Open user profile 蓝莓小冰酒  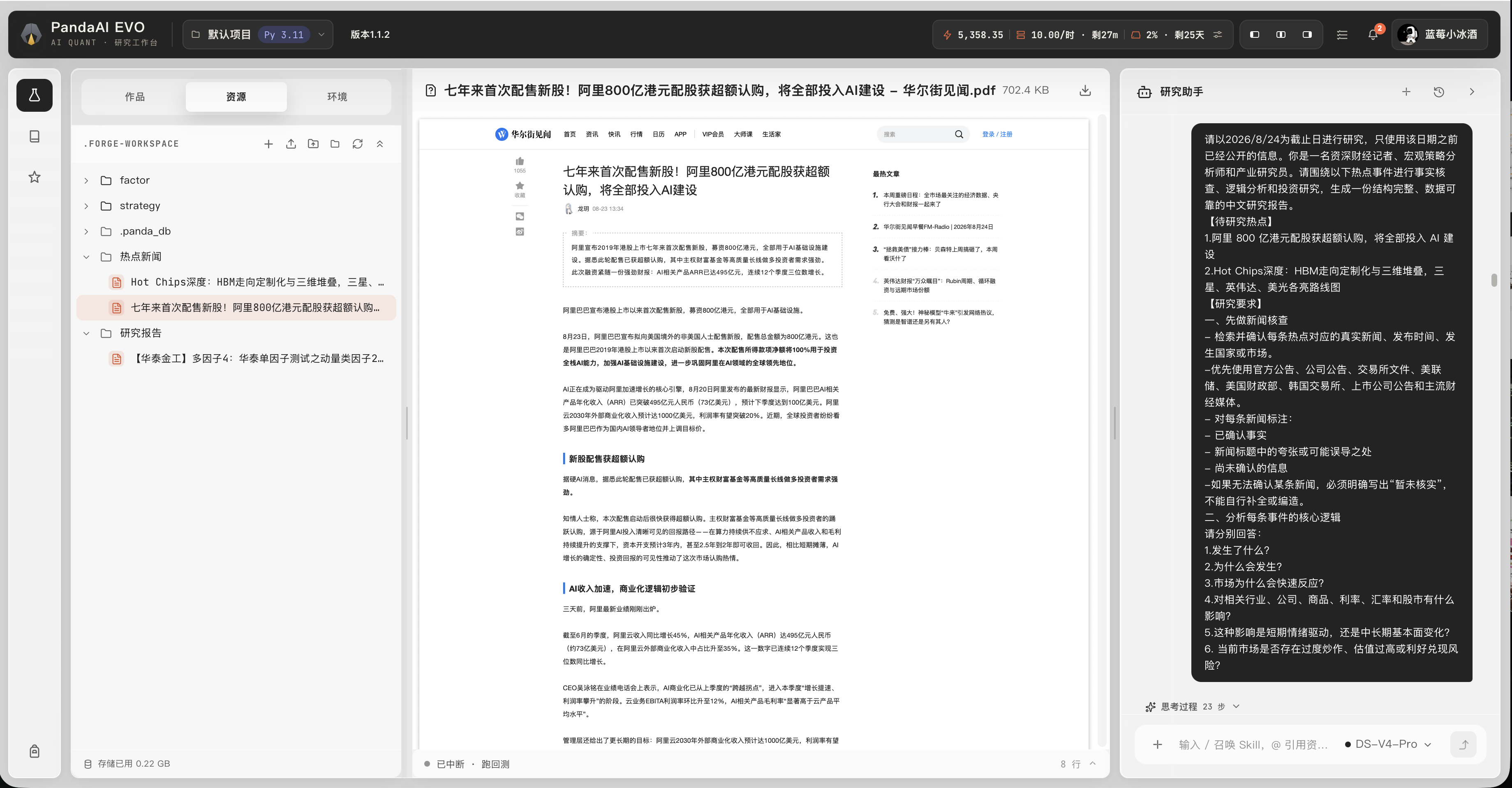pos(1439,35)
